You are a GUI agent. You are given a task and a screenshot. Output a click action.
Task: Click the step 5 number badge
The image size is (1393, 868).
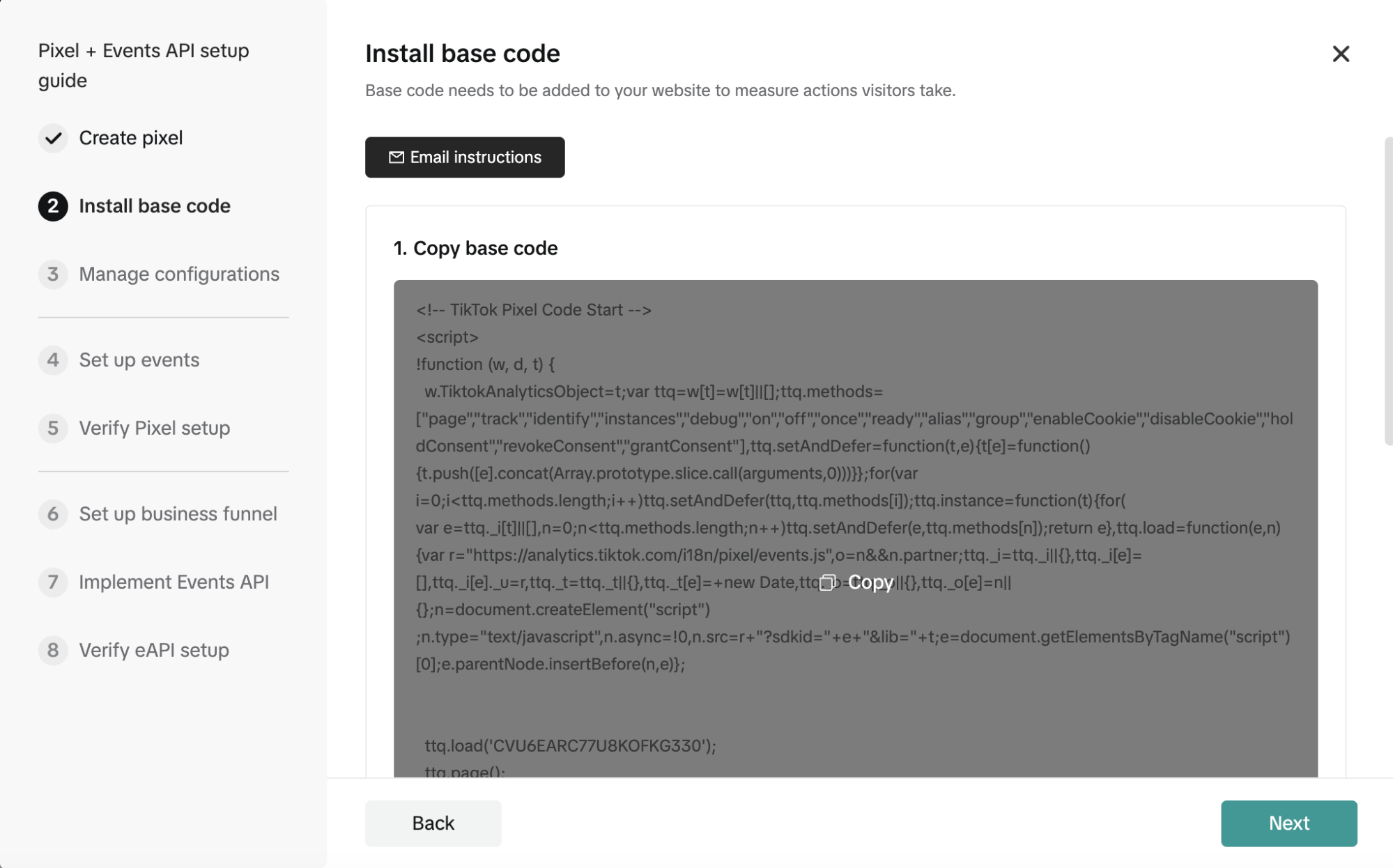[x=53, y=428]
